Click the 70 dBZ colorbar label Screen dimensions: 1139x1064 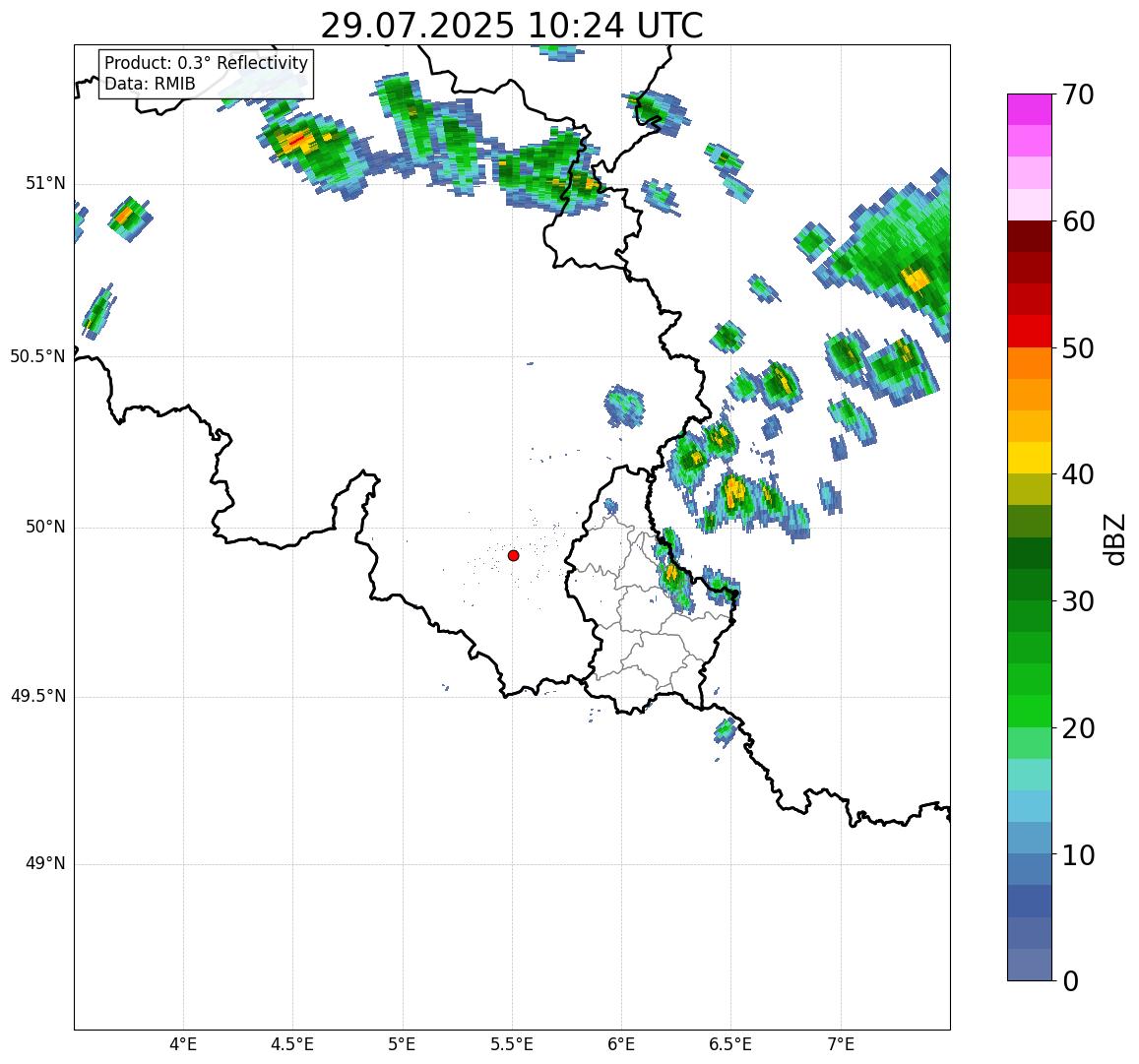pos(1079,94)
